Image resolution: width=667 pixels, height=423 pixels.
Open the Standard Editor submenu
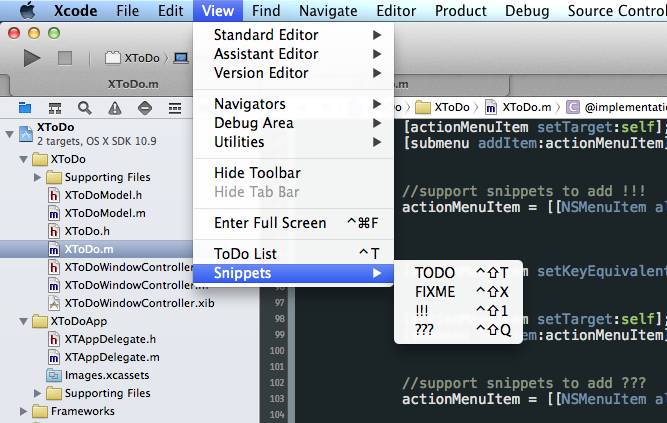[294, 35]
